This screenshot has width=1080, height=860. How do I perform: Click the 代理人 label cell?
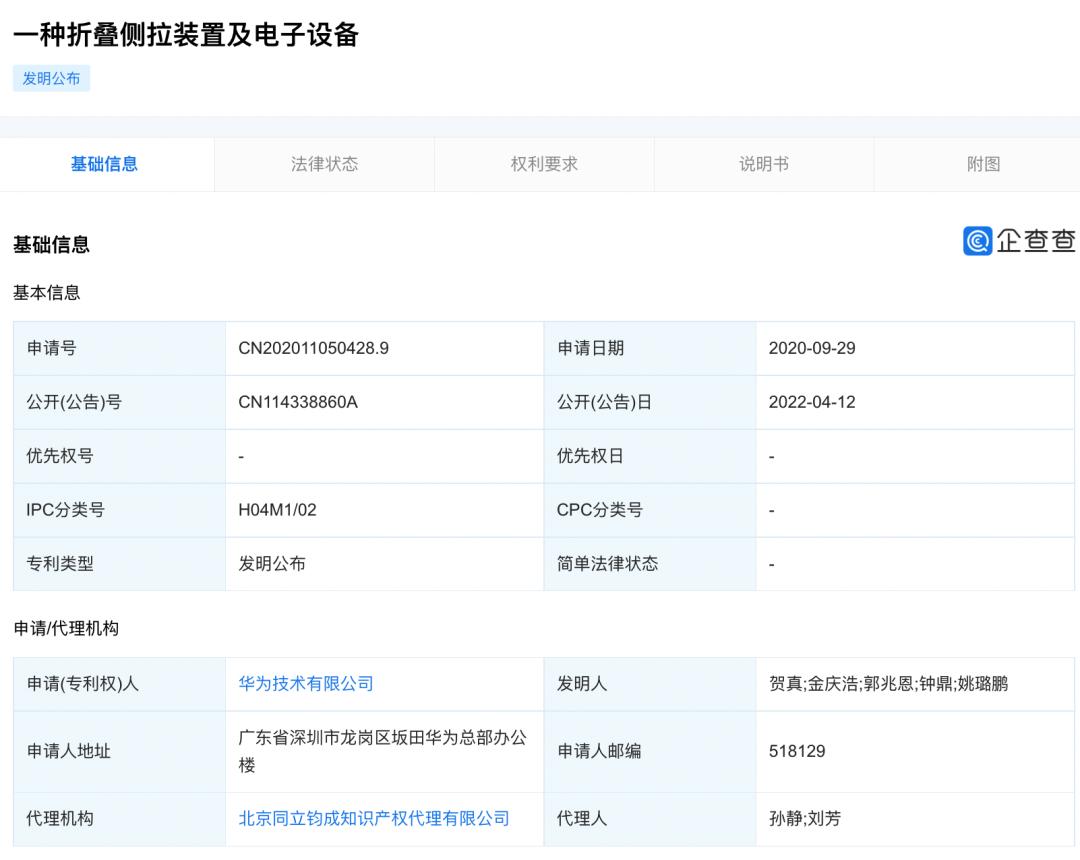(650, 819)
